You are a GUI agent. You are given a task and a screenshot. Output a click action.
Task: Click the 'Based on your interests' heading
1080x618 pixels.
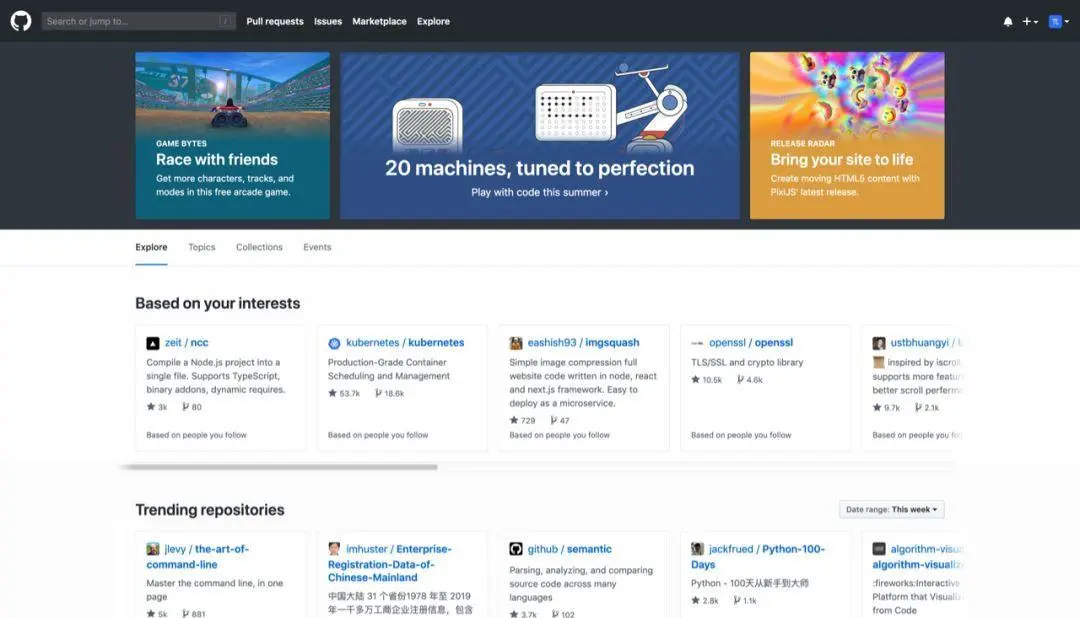[x=218, y=304]
